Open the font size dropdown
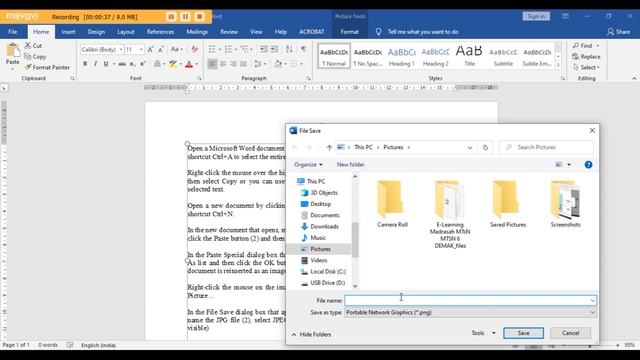Screen dimensions: 640x360 pos(141,49)
